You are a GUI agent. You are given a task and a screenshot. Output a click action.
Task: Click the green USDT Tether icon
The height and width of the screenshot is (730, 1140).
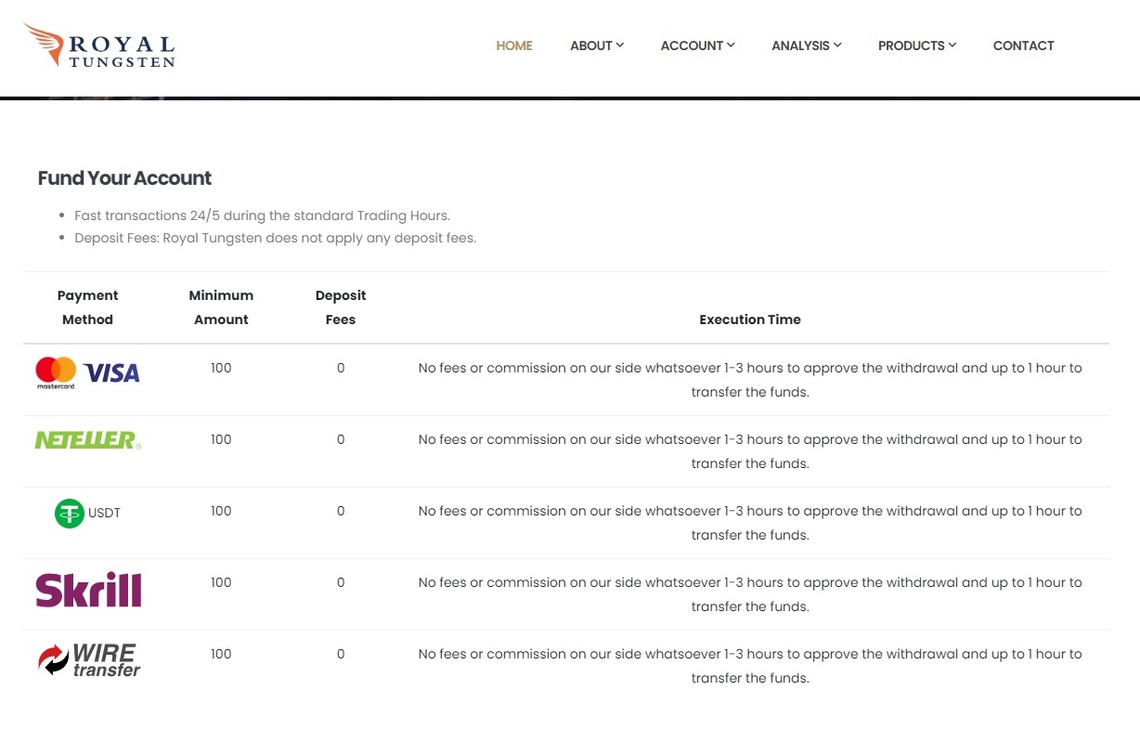[69, 513]
